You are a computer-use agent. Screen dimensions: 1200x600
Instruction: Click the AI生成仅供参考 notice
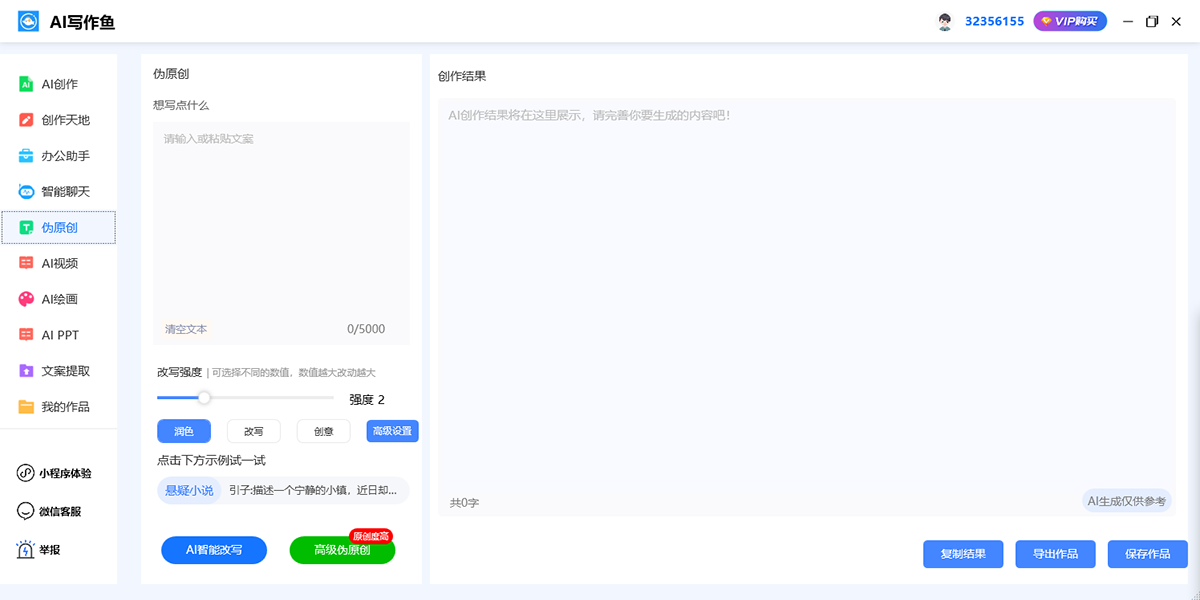[x=1127, y=501]
